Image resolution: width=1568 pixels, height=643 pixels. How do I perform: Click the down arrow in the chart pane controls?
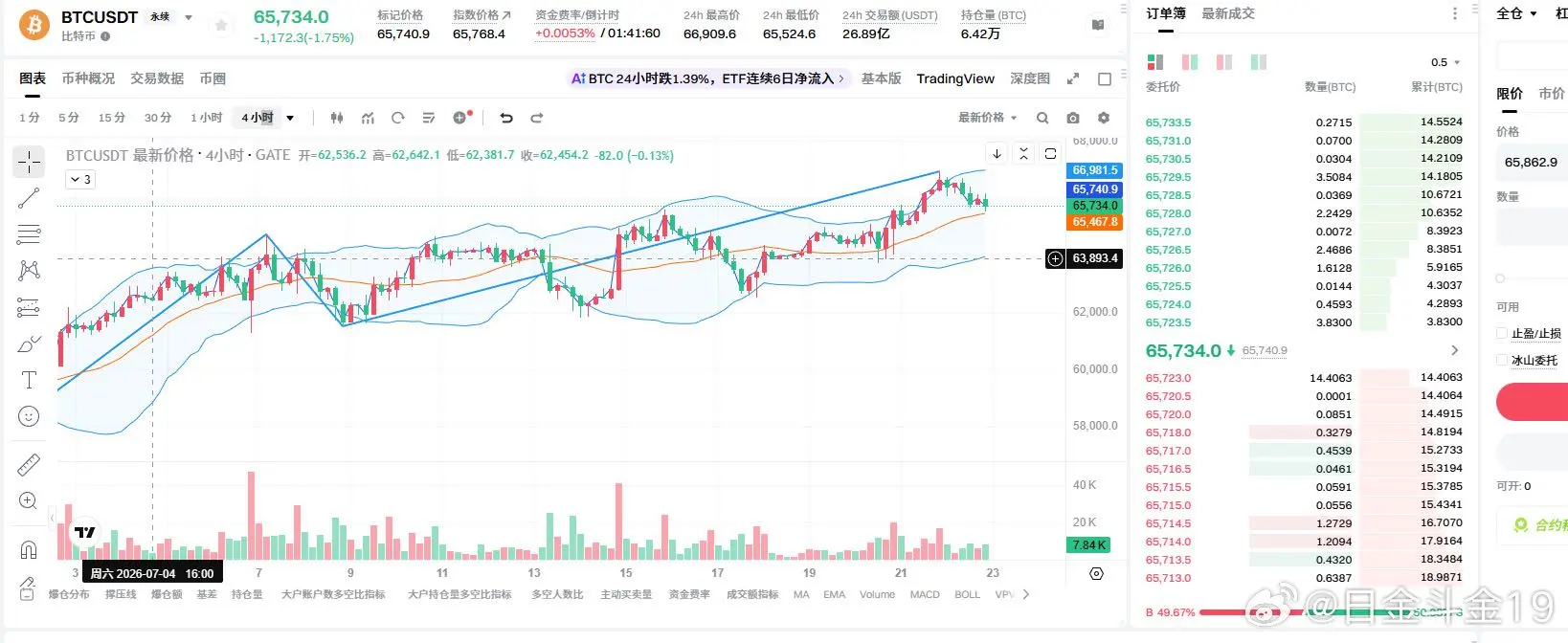pyautogui.click(x=997, y=153)
